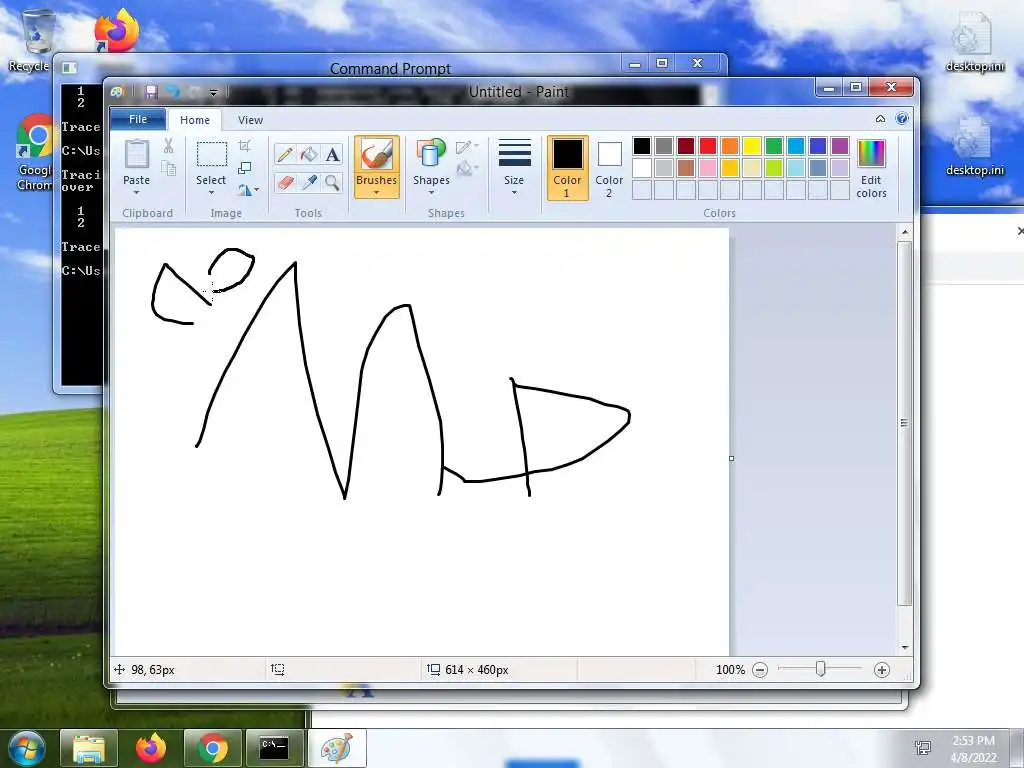Click the Undo arrow in quick access toolbar

click(x=173, y=91)
